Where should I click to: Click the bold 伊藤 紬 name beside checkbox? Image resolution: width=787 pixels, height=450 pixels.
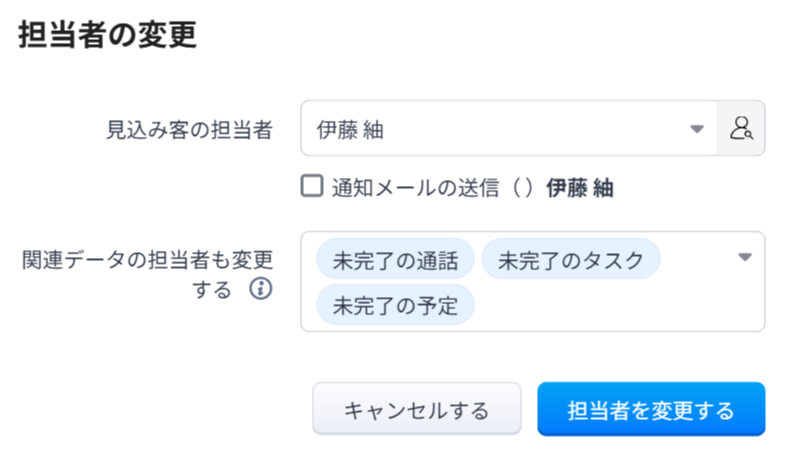click(579, 188)
